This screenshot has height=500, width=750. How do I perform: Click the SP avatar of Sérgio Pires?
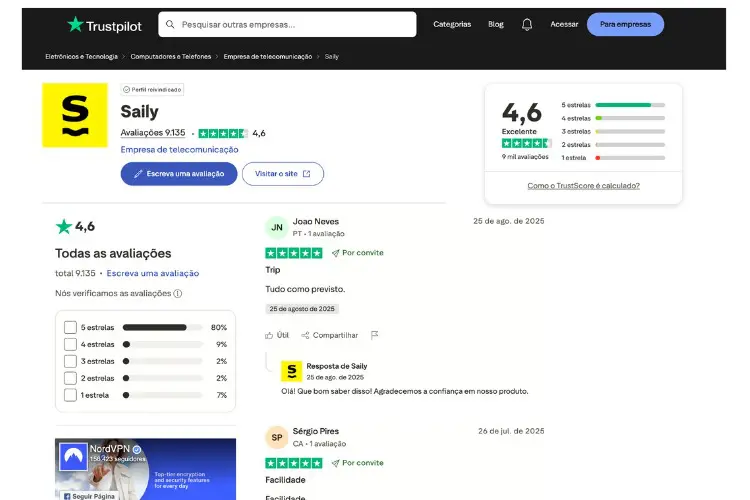277,438
